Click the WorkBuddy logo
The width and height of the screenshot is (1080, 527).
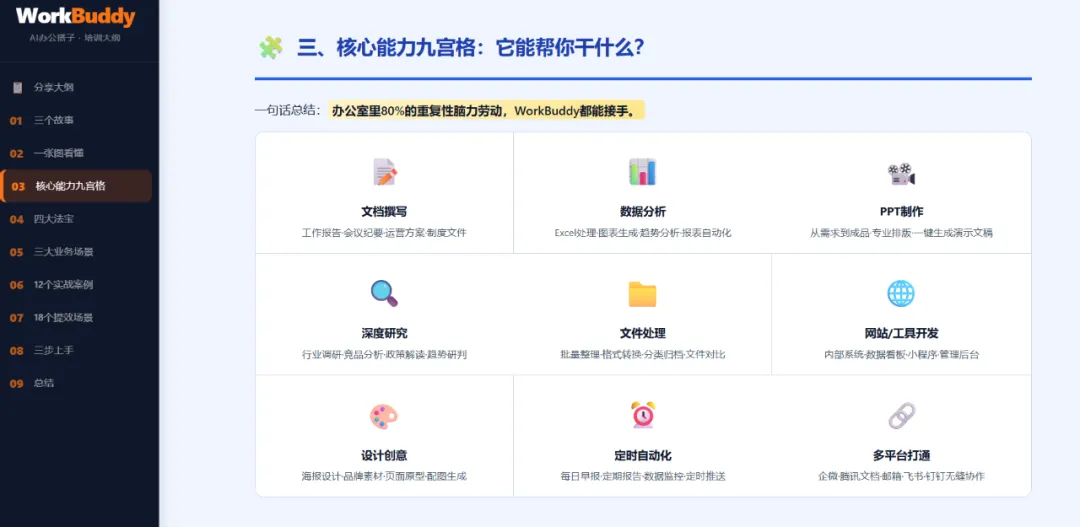coord(76,17)
